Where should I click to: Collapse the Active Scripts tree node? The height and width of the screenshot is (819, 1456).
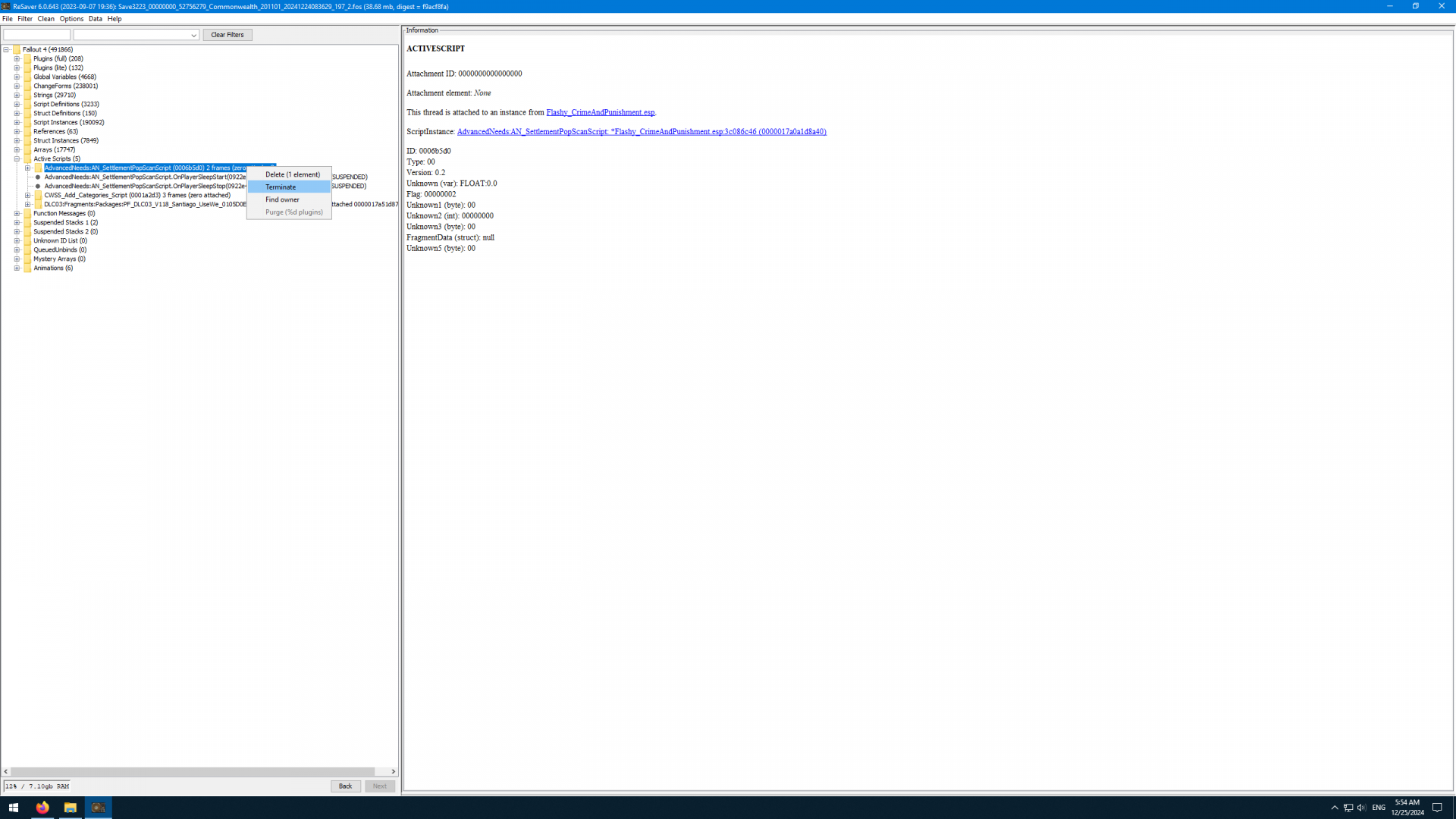[x=17, y=159]
